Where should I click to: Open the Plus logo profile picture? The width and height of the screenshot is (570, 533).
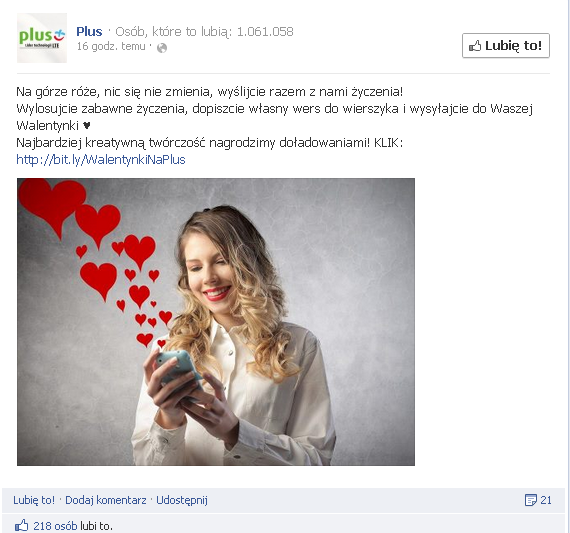pyautogui.click(x=42, y=38)
